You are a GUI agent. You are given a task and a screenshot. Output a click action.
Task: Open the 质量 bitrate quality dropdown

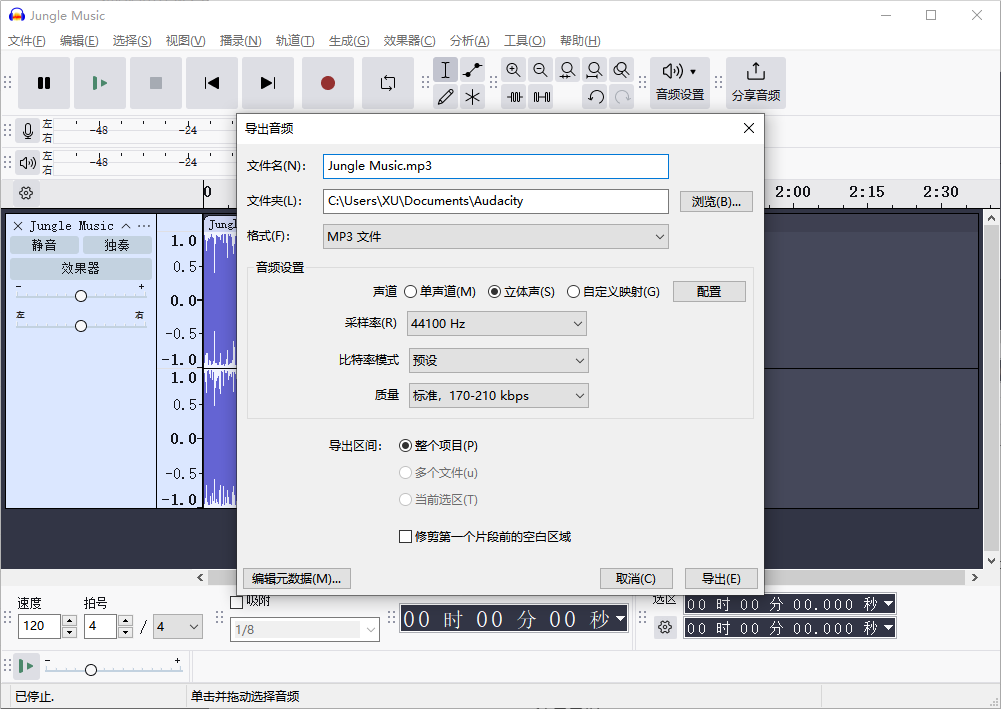tap(498, 395)
